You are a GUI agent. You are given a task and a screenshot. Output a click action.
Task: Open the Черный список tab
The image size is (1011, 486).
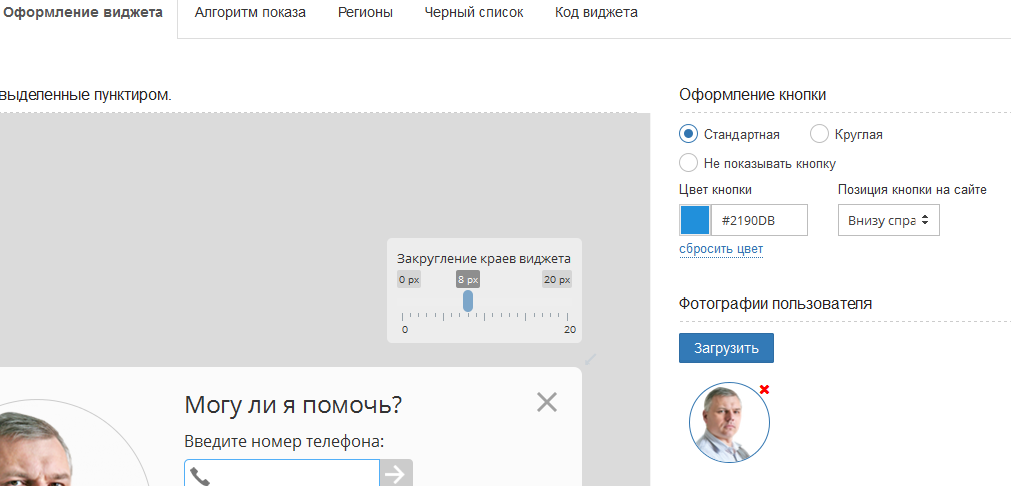pos(474,12)
